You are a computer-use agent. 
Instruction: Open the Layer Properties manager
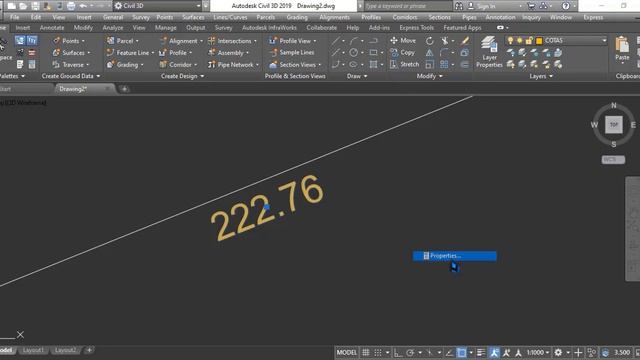(489, 52)
